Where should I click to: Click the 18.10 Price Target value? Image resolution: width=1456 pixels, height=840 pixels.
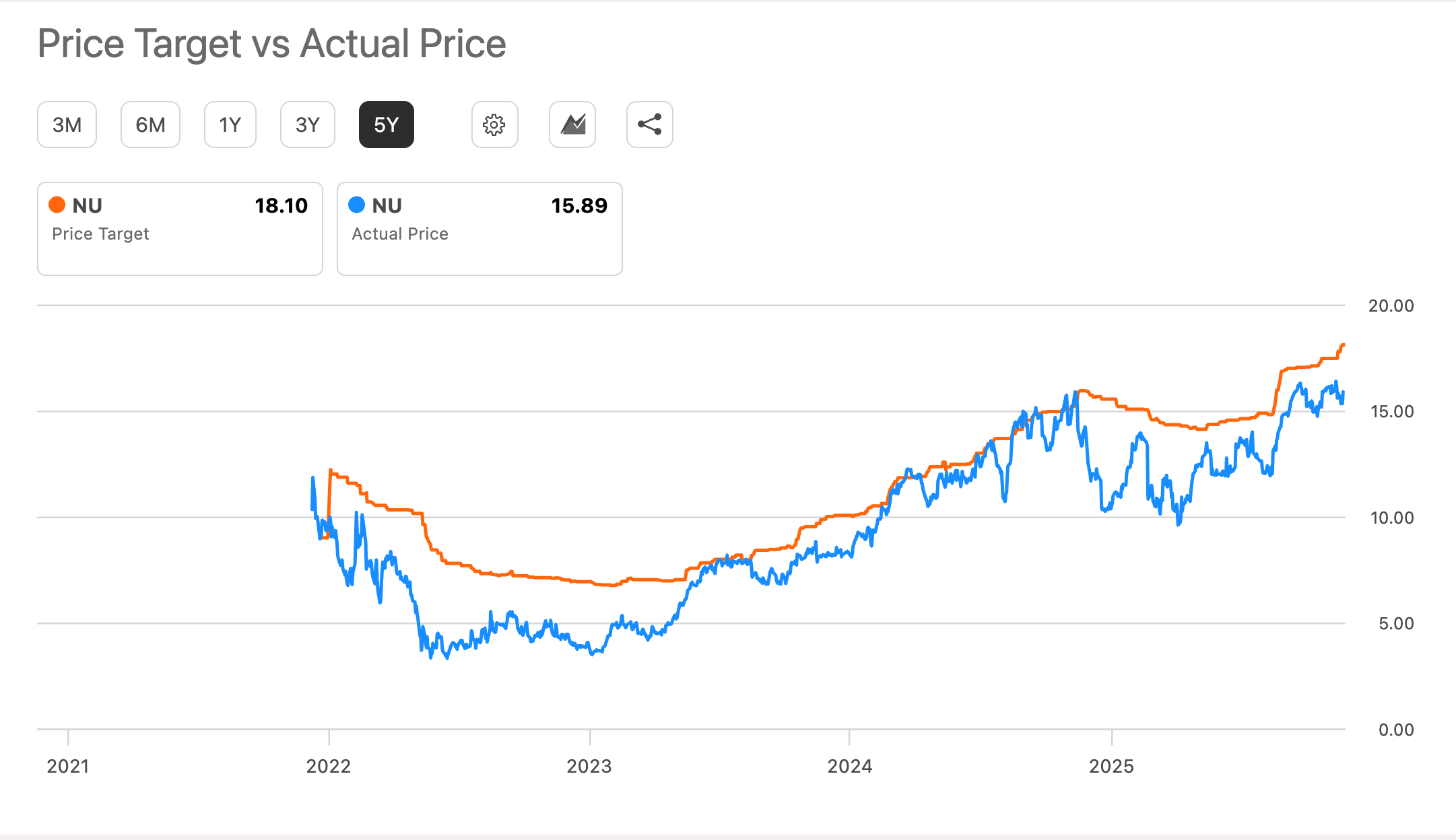281,205
